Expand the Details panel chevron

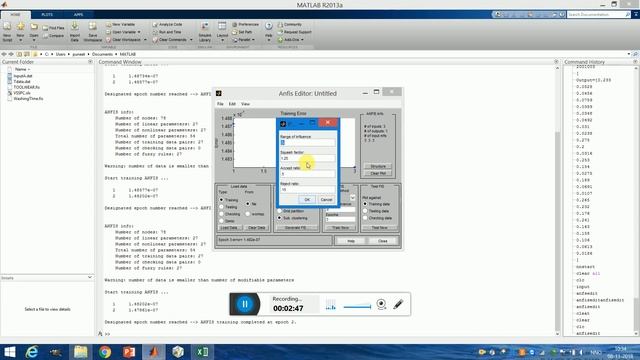point(90,278)
